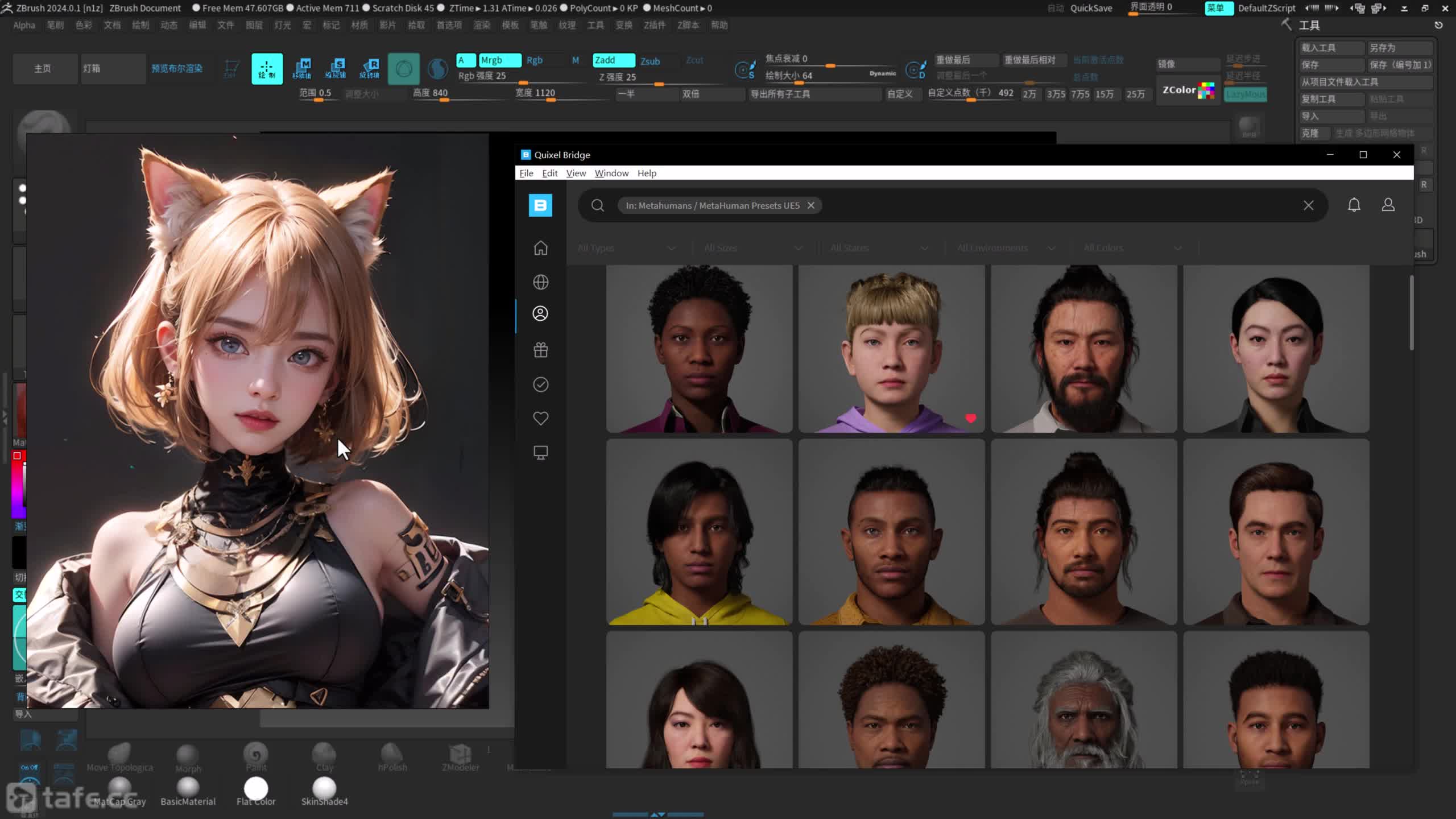
Task: Toggle the Dynamic draw size option
Action: coord(882,73)
